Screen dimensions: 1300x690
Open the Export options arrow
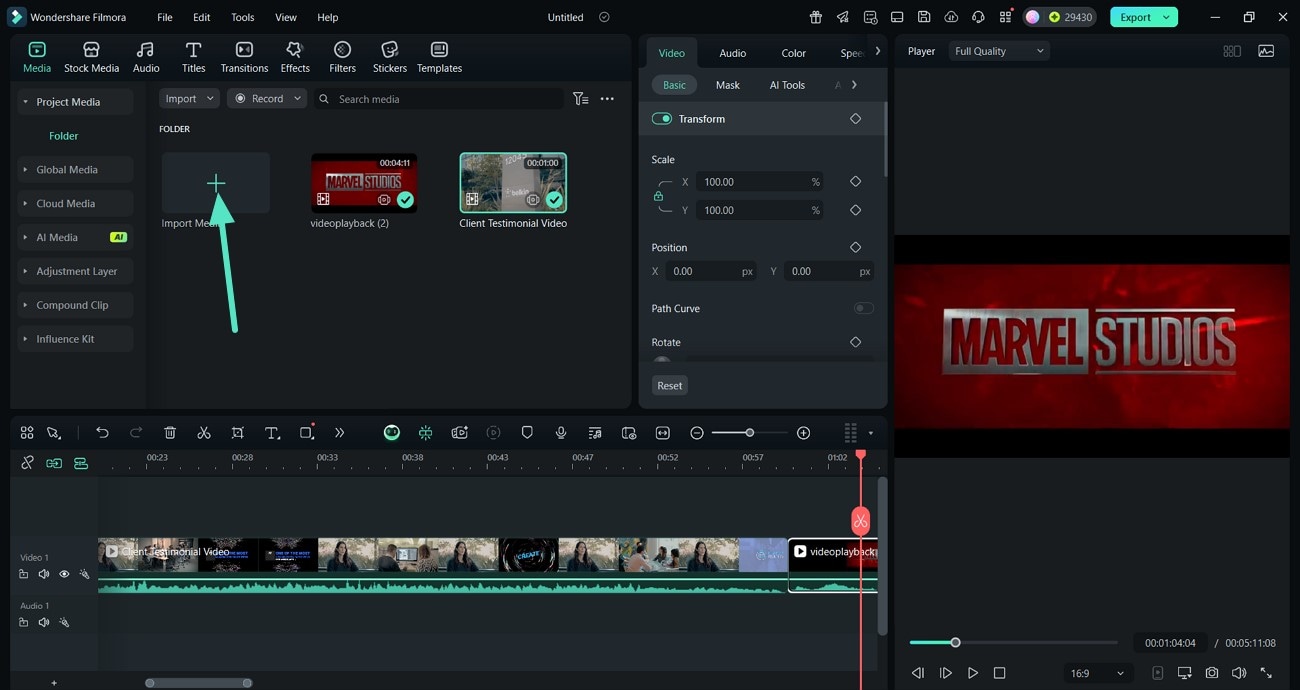(1166, 17)
